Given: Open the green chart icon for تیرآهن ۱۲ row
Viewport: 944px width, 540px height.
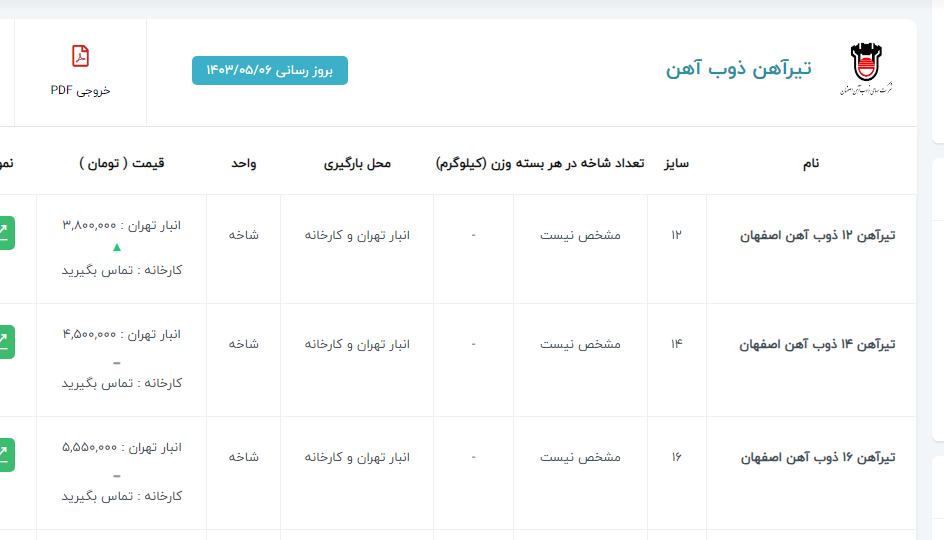Looking at the screenshot, I should point(6,232).
